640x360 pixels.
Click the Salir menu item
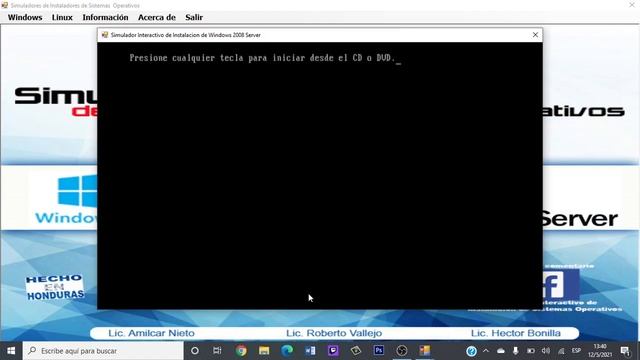click(x=194, y=18)
